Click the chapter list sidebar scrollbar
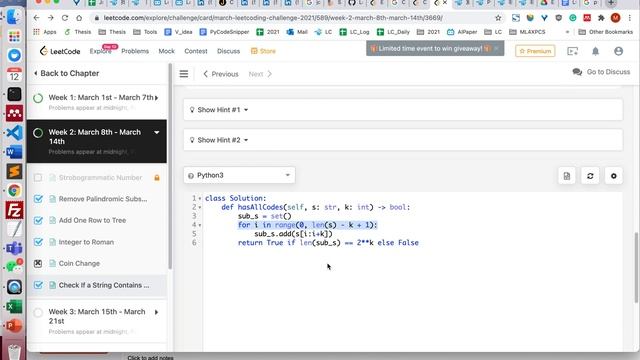This screenshot has width=640, height=360. coord(170,166)
